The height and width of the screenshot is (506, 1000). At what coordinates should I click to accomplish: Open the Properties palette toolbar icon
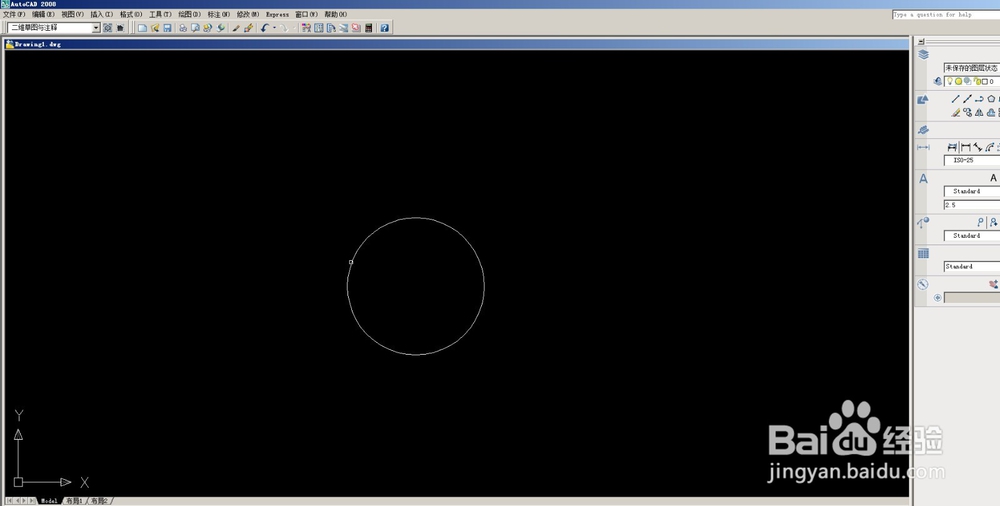(x=306, y=28)
